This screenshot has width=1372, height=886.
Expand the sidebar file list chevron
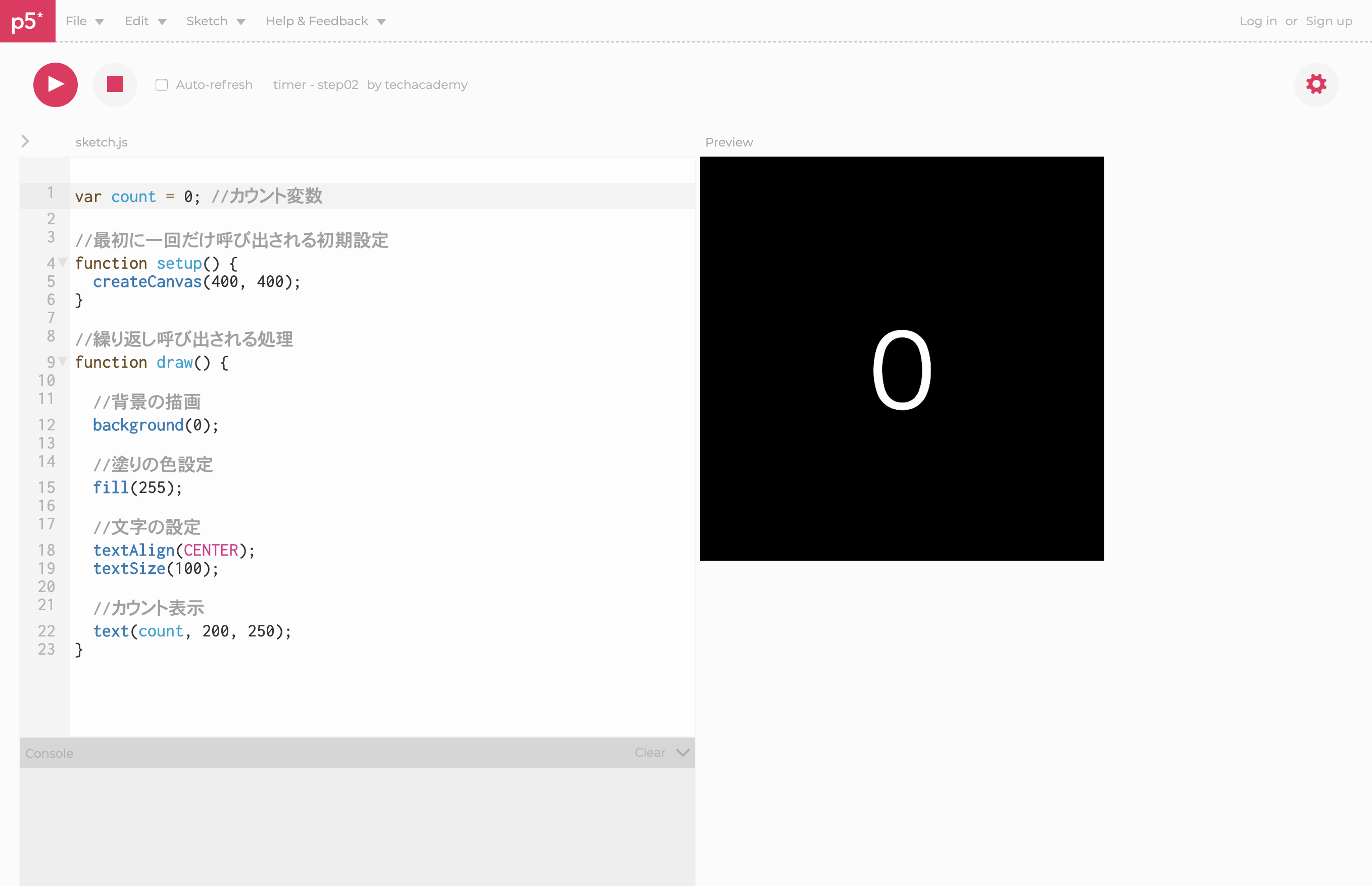pos(25,141)
